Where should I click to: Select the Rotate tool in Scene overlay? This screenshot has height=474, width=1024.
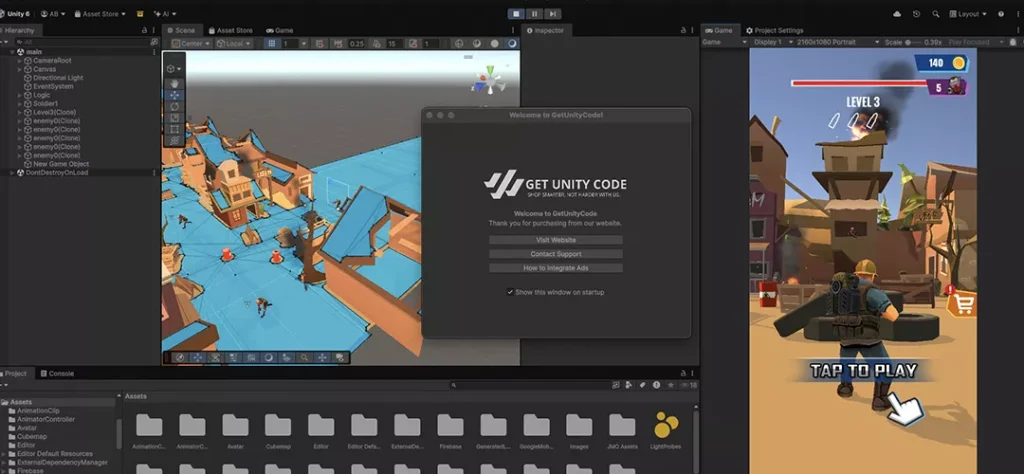(x=174, y=106)
